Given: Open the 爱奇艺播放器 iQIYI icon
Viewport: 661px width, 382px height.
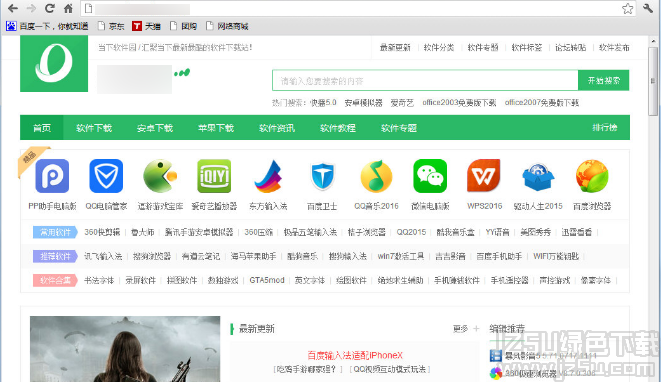Looking at the screenshot, I should pyautogui.click(x=214, y=176).
